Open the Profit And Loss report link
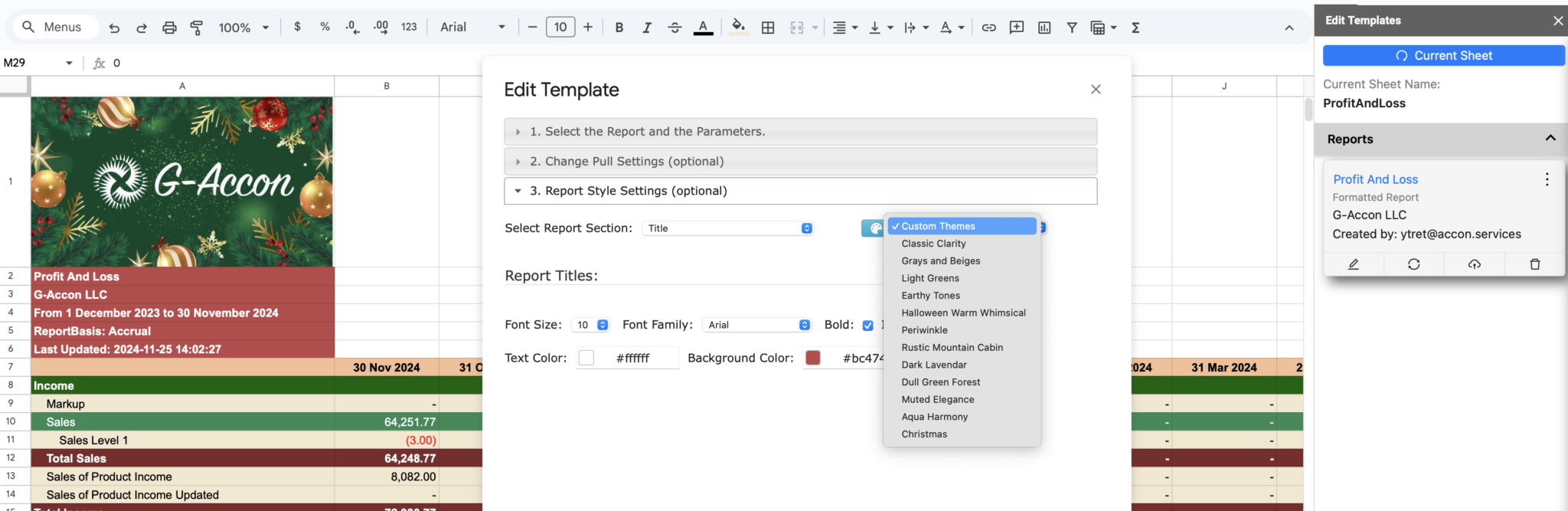 click(x=1375, y=179)
